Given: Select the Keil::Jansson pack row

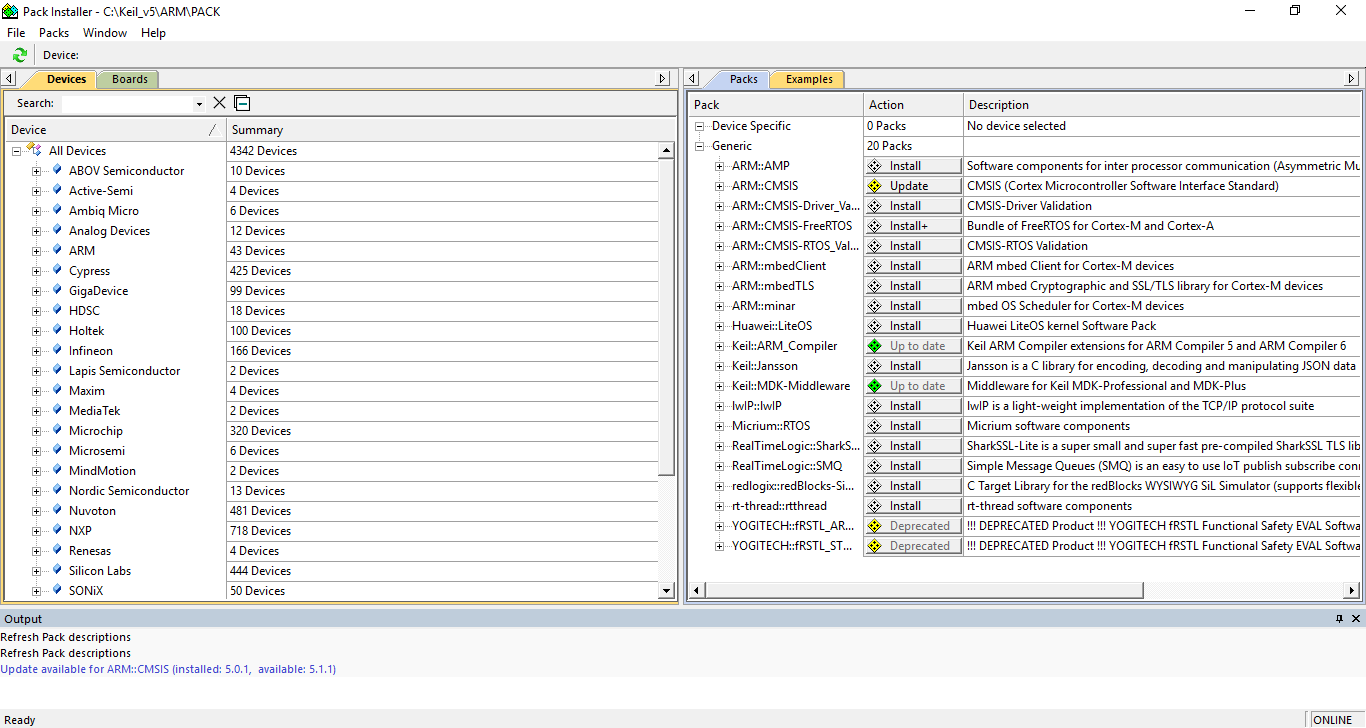Looking at the screenshot, I should 765,366.
